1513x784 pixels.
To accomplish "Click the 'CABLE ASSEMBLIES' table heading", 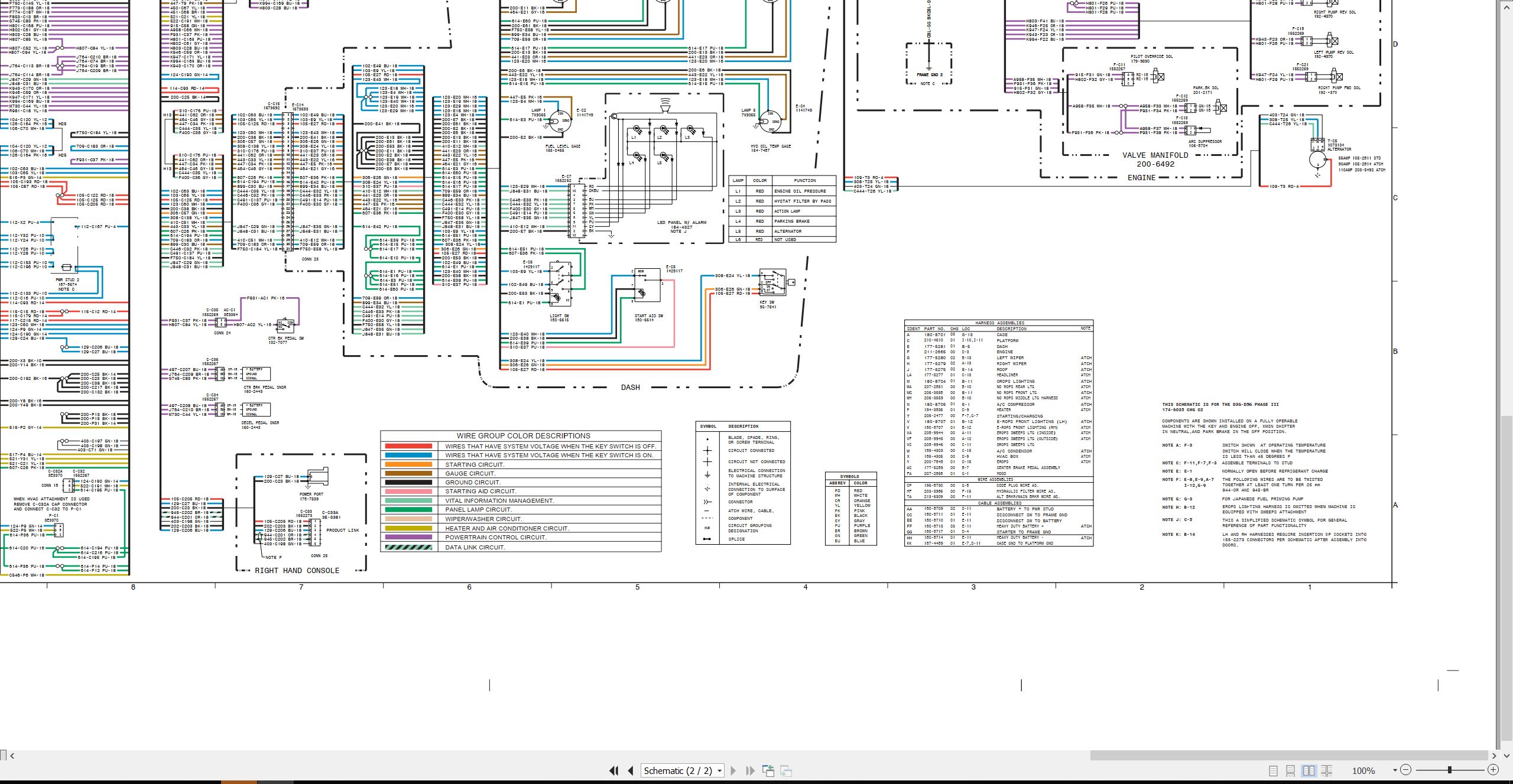I will point(999,503).
